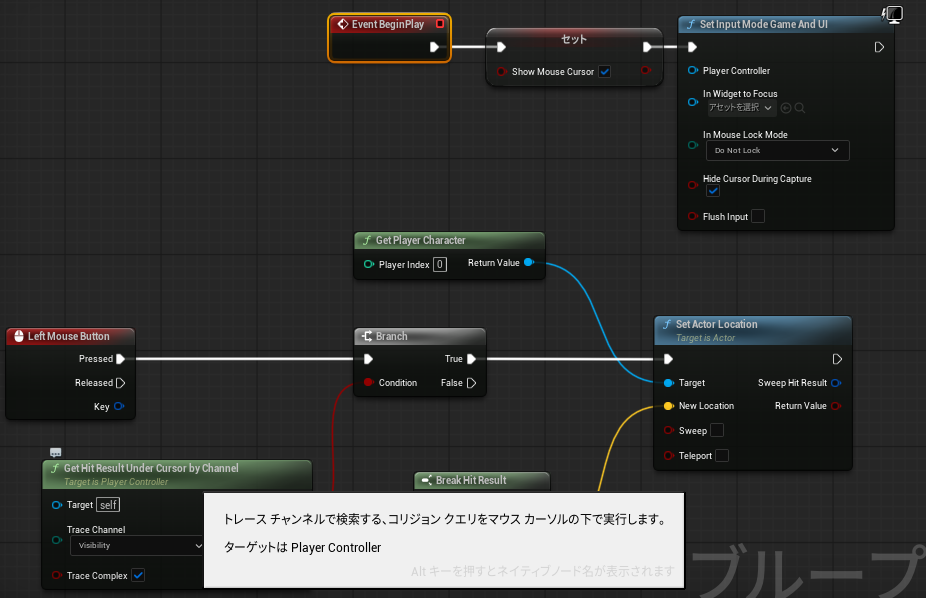Select the Break Hit Result node header
Viewport: 926px width, 598px height.
pos(481,481)
